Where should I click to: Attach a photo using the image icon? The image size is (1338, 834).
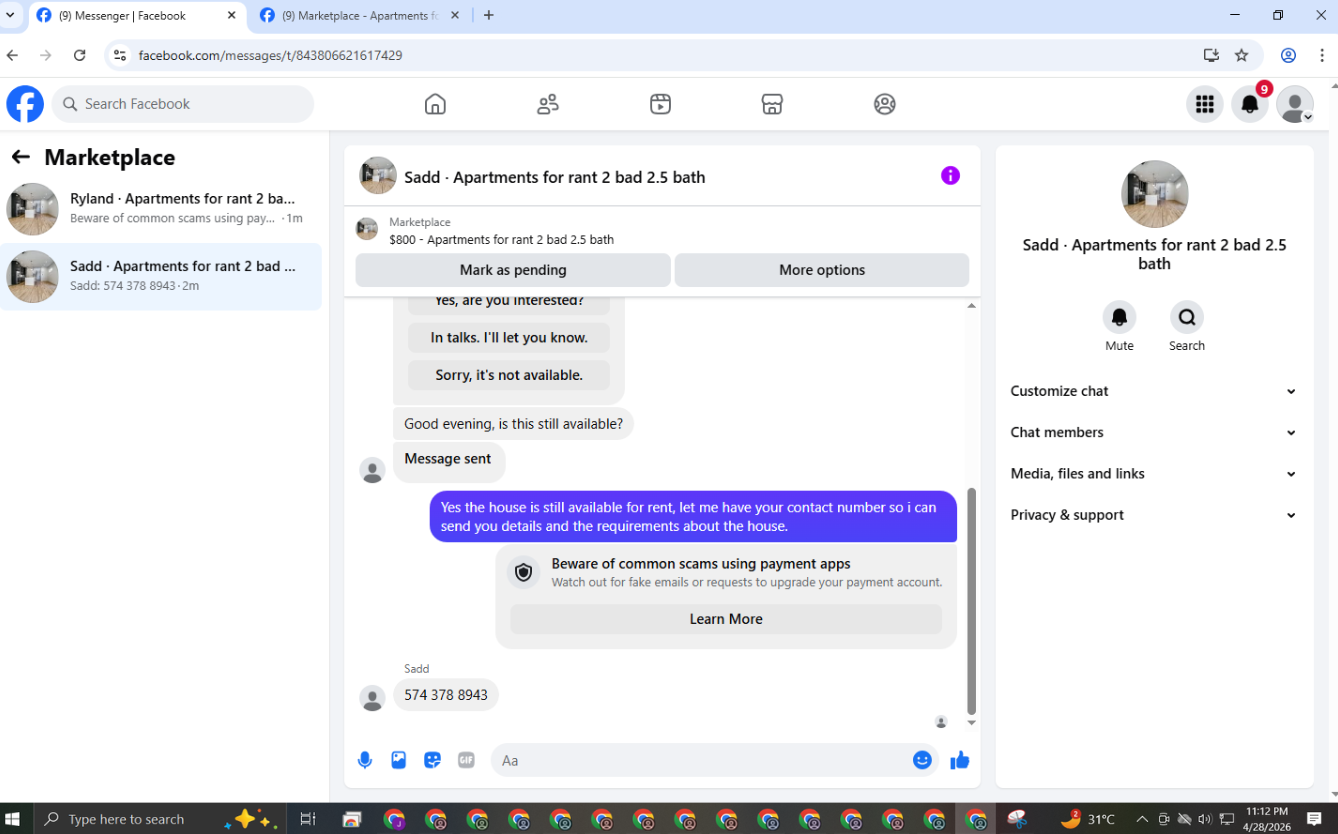point(399,760)
